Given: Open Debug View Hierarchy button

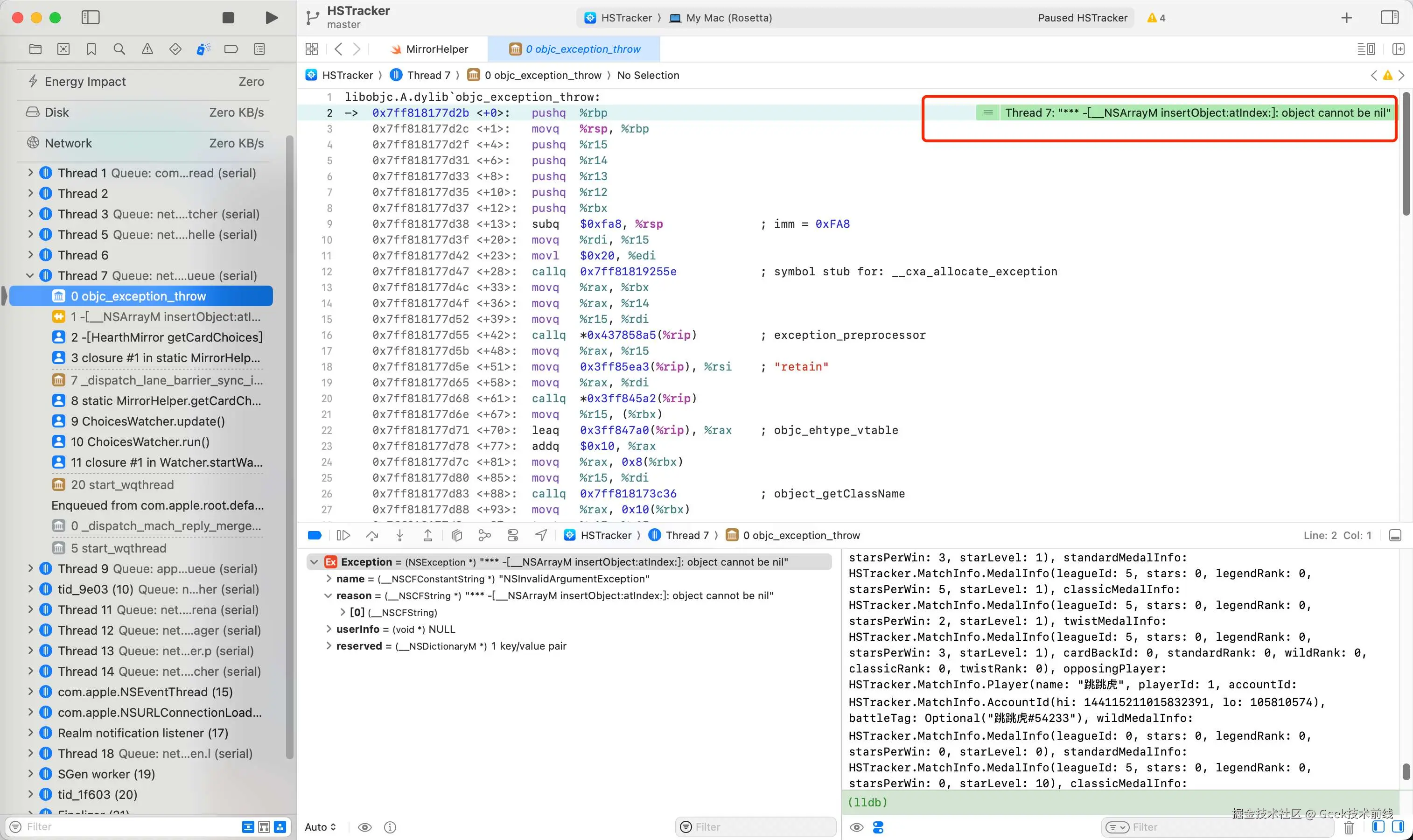Looking at the screenshot, I should [457, 535].
